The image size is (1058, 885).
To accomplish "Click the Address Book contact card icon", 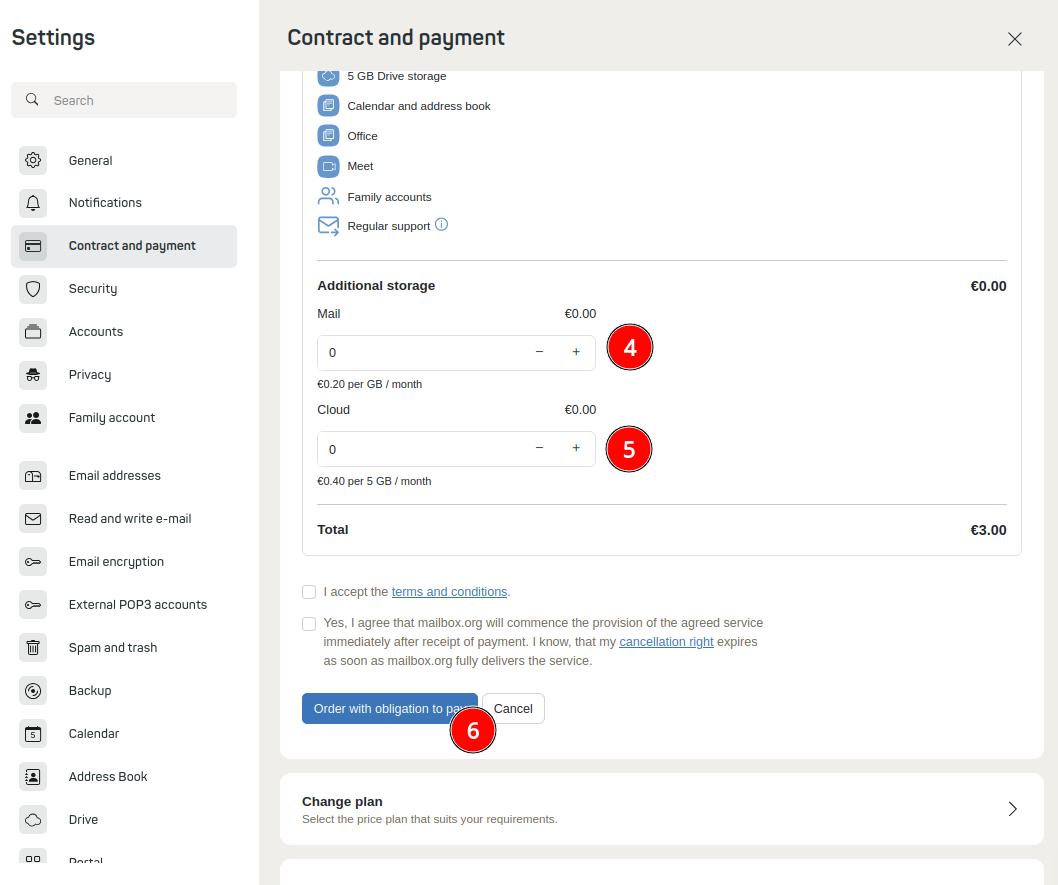I will (33, 776).
